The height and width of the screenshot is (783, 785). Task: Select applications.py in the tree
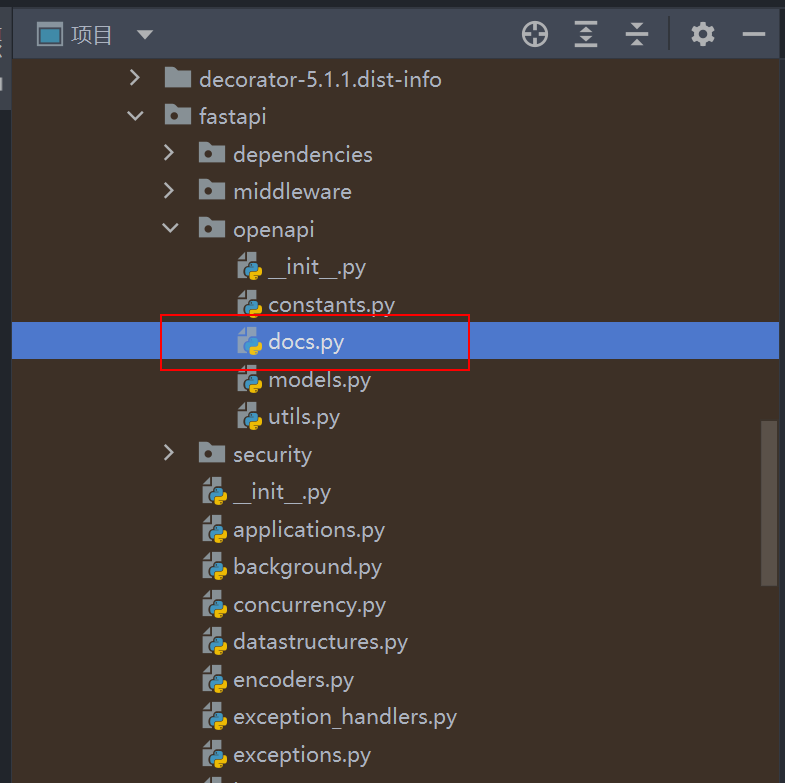309,530
